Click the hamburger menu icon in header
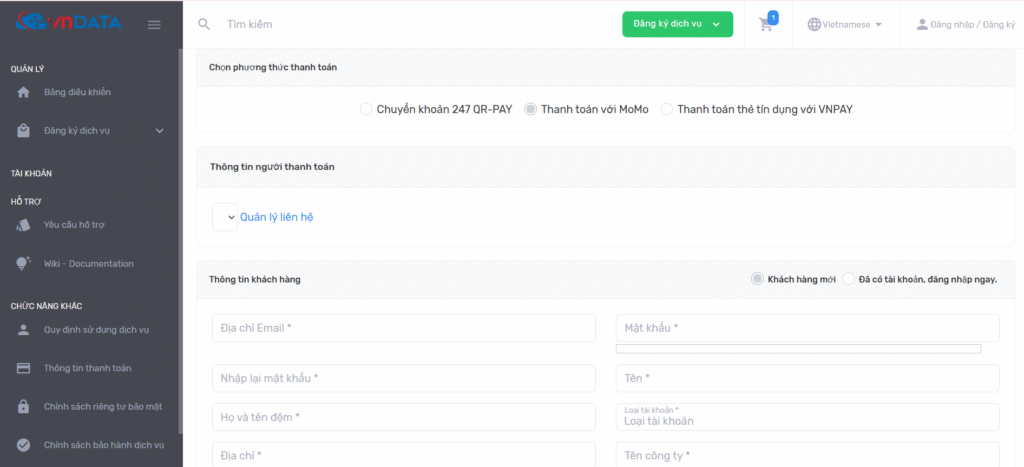This screenshot has width=1024, height=467. pyautogui.click(x=154, y=25)
